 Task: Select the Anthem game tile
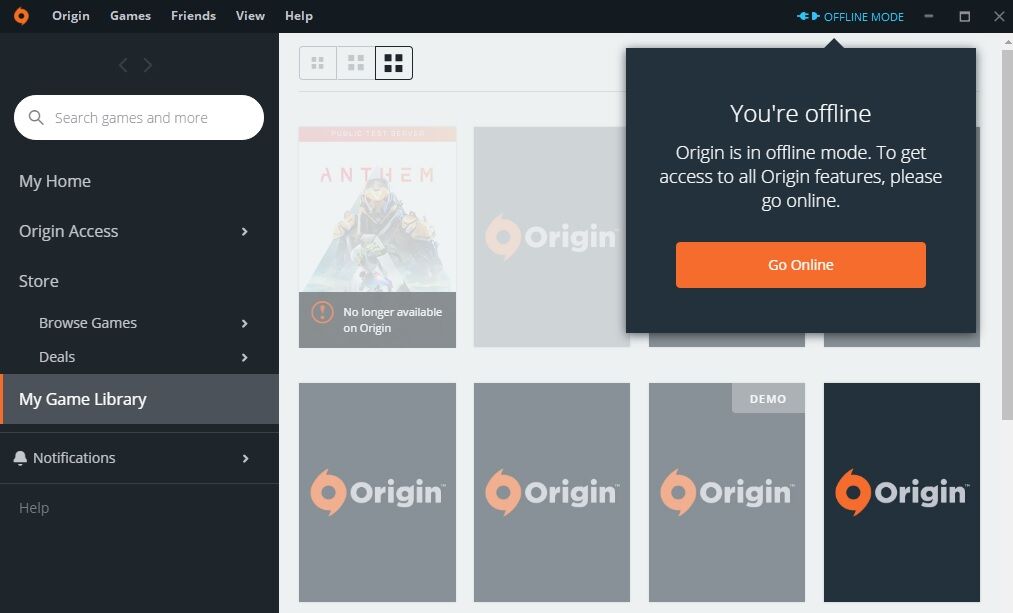click(377, 237)
